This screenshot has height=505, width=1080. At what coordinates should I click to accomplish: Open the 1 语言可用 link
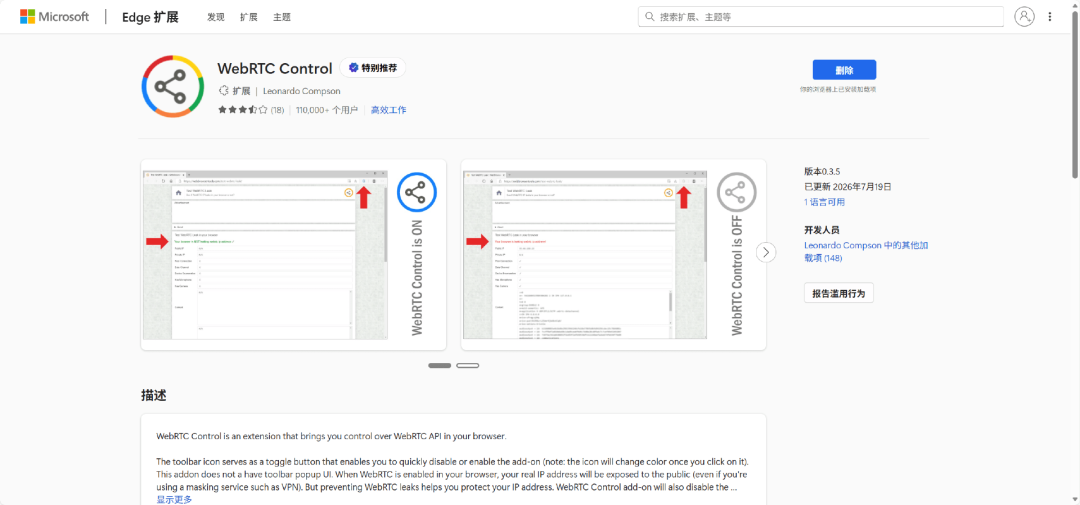click(x=824, y=202)
